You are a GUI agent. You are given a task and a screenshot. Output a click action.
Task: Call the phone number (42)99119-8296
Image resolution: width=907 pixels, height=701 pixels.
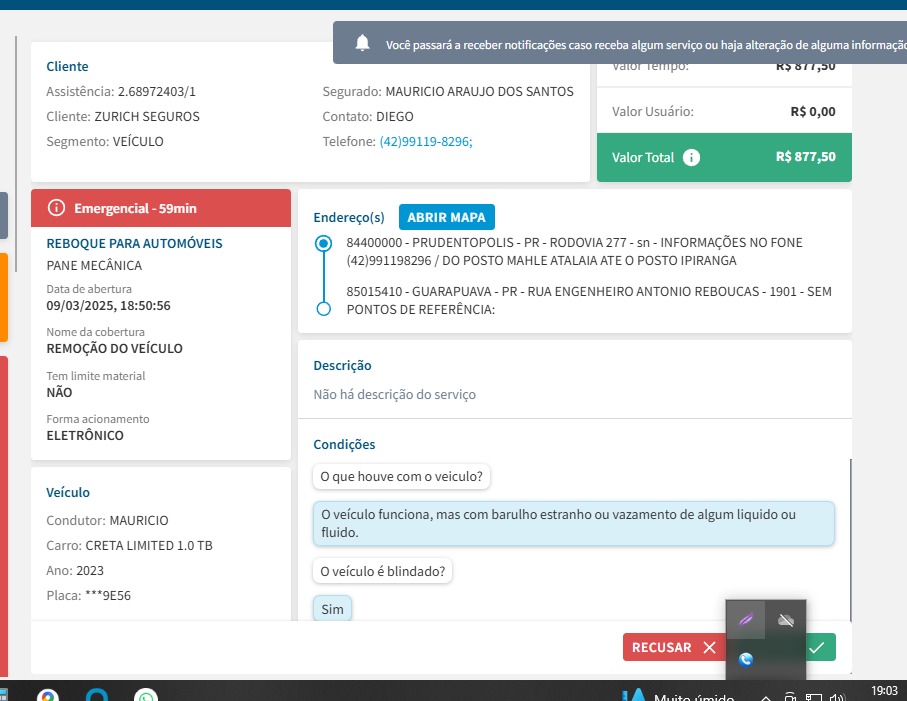(x=426, y=142)
